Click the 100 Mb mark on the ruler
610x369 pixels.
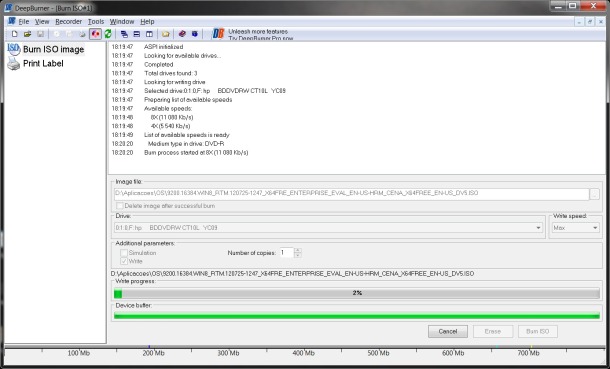79,353
